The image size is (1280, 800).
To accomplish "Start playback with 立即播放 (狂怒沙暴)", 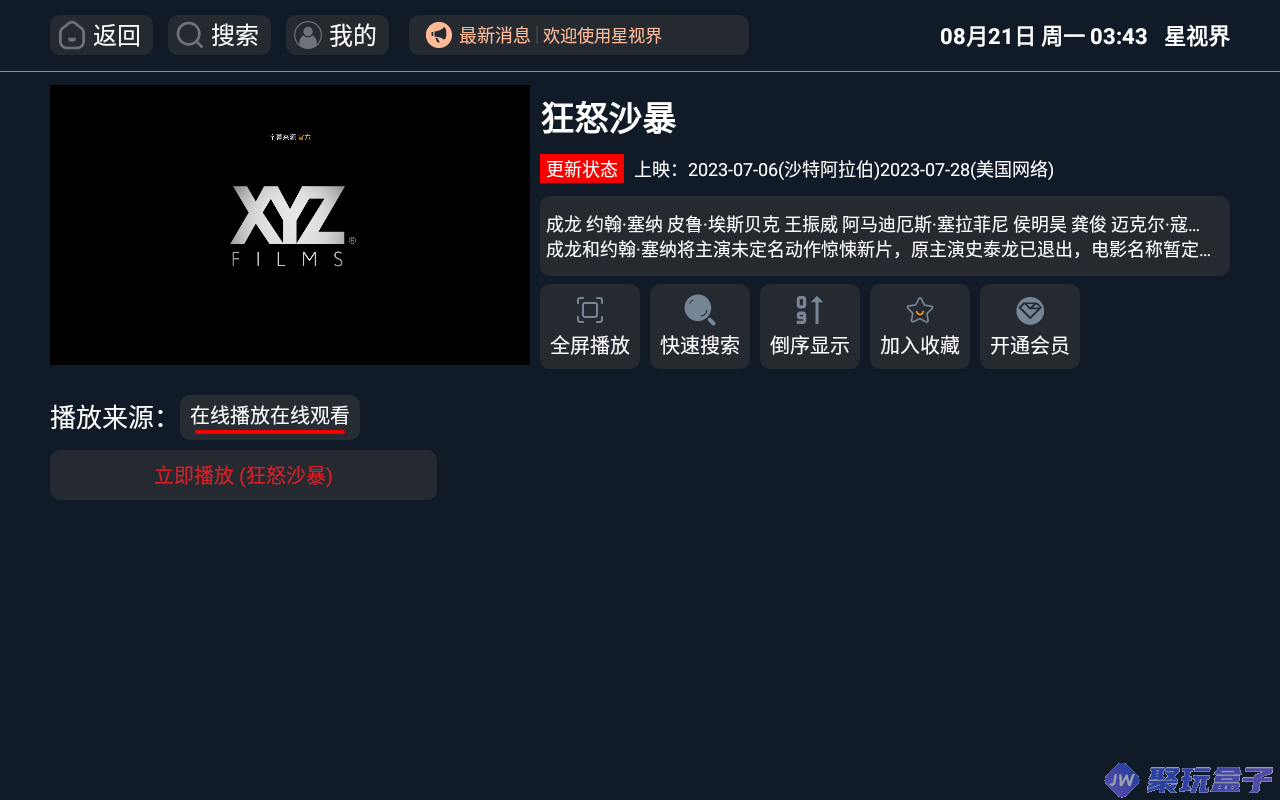I will (x=243, y=475).
